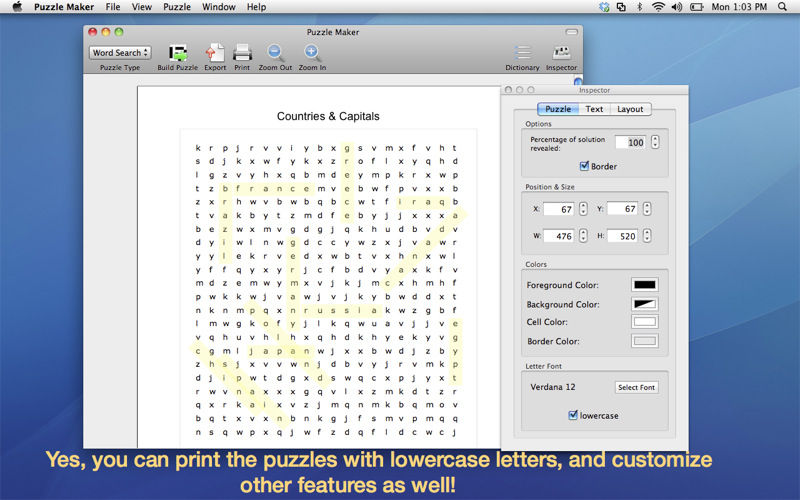Open the Help menu
The image size is (800, 500).
(256, 7)
